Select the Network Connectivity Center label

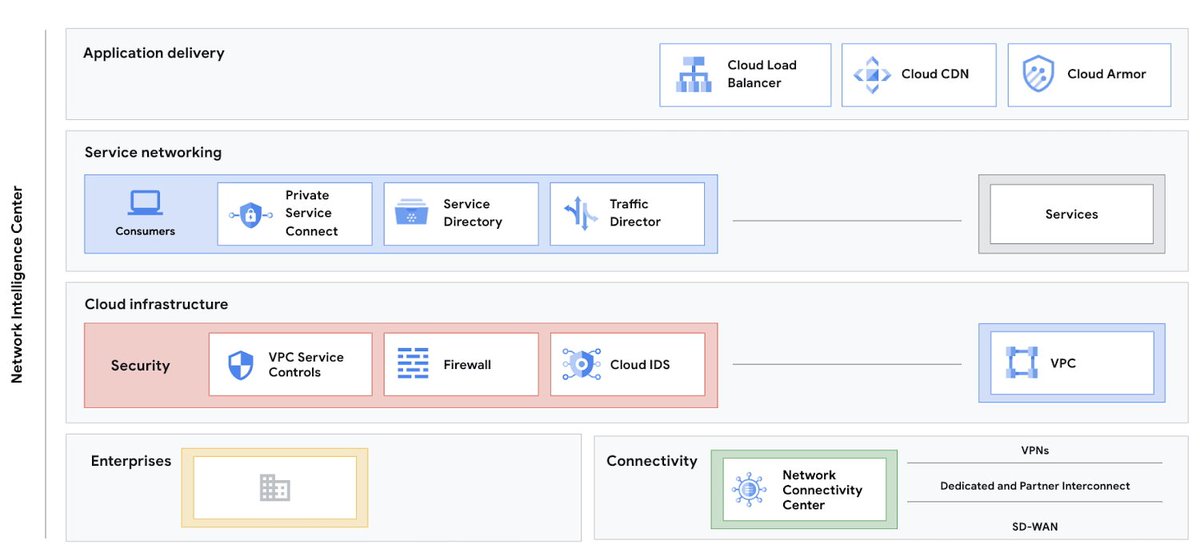[822, 490]
